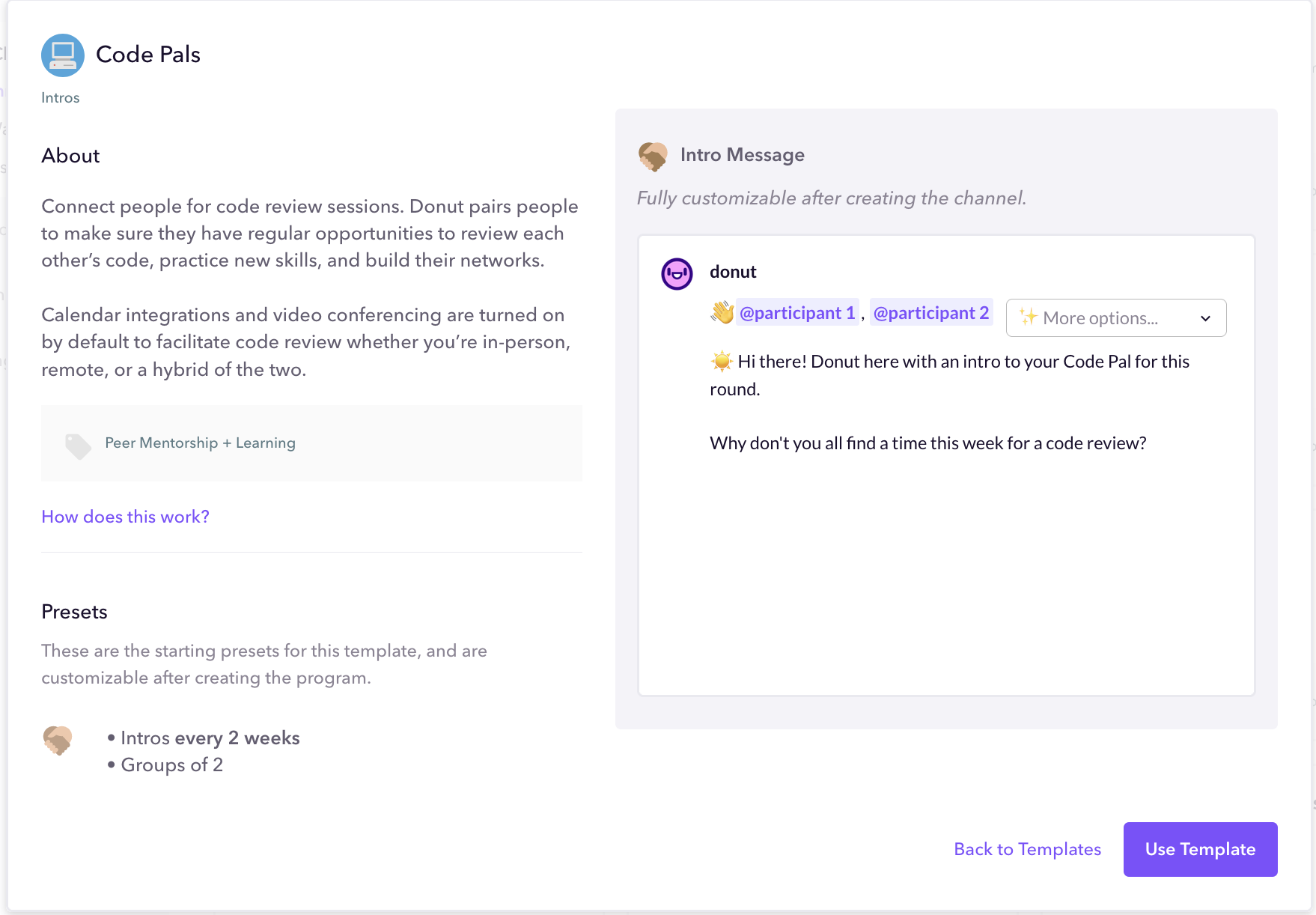Open the More options dropdown
Screen dimensions: 1316x915
click(x=1116, y=318)
